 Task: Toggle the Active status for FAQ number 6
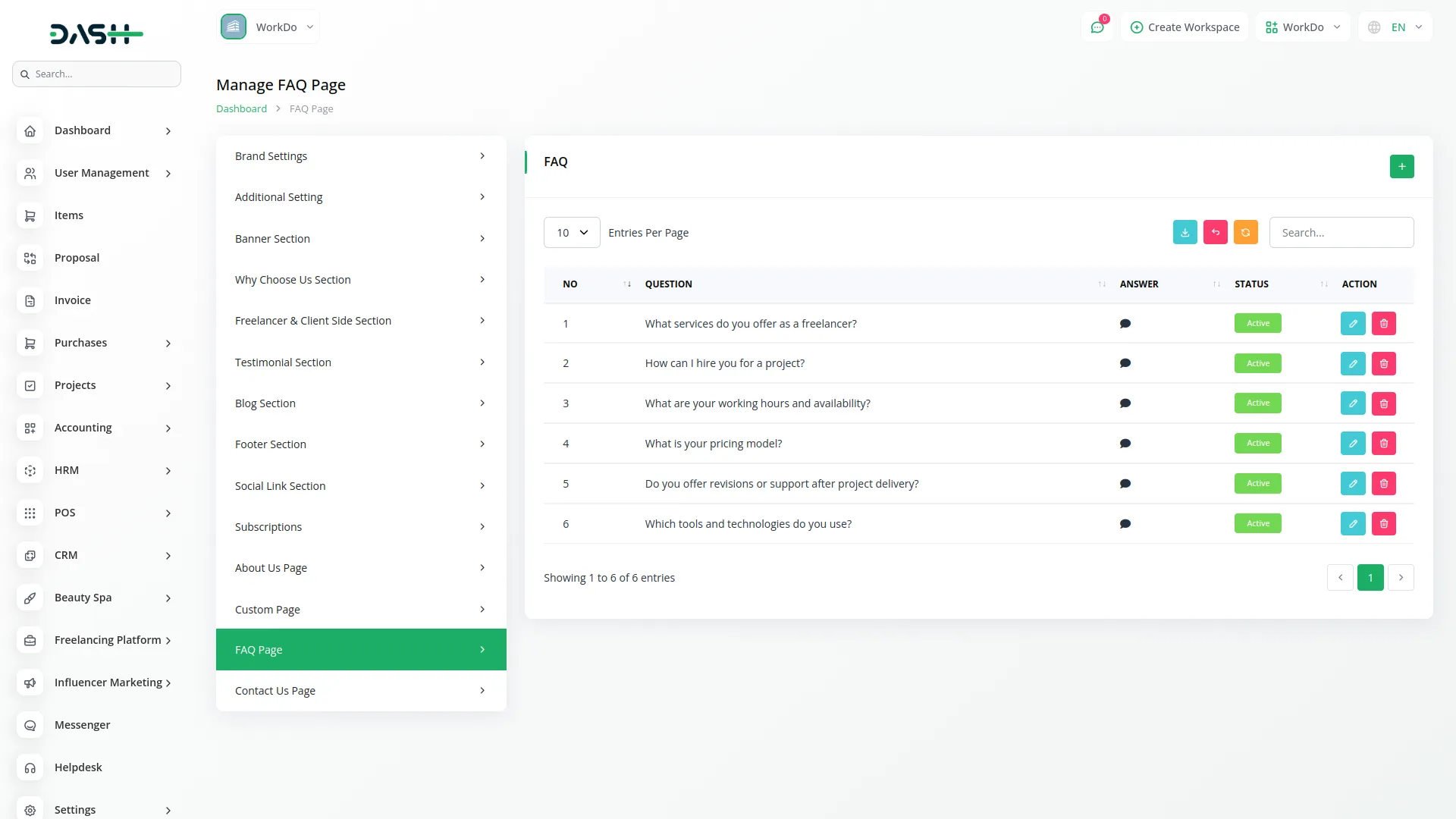1257,523
